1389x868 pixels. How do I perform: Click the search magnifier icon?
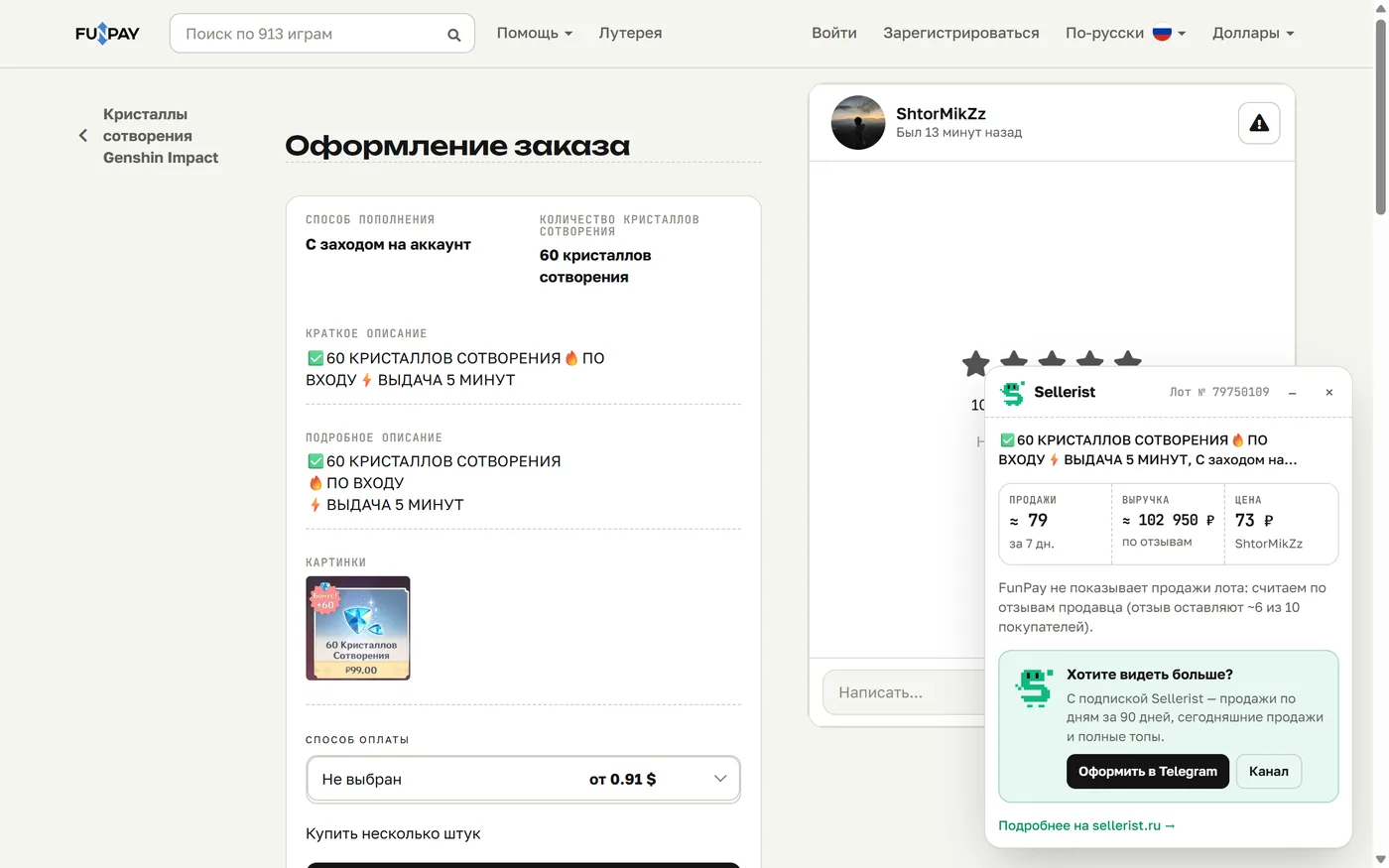click(x=453, y=35)
